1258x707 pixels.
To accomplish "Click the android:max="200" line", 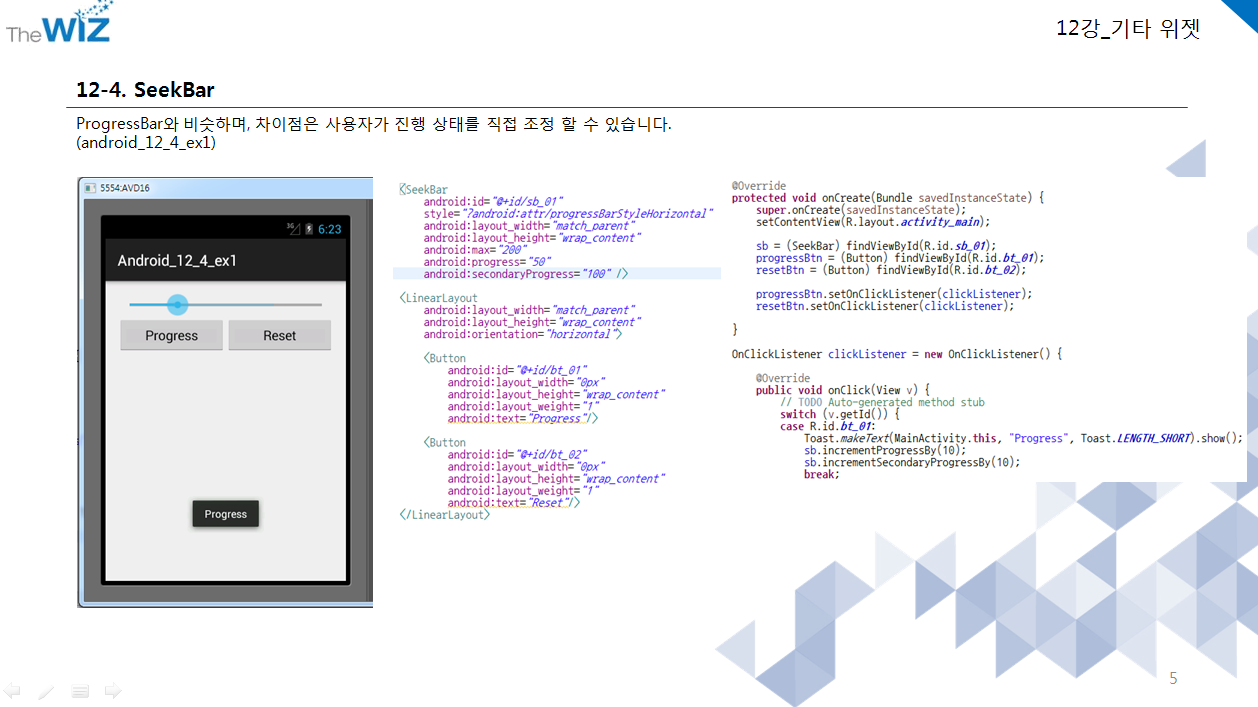I will [x=474, y=249].
